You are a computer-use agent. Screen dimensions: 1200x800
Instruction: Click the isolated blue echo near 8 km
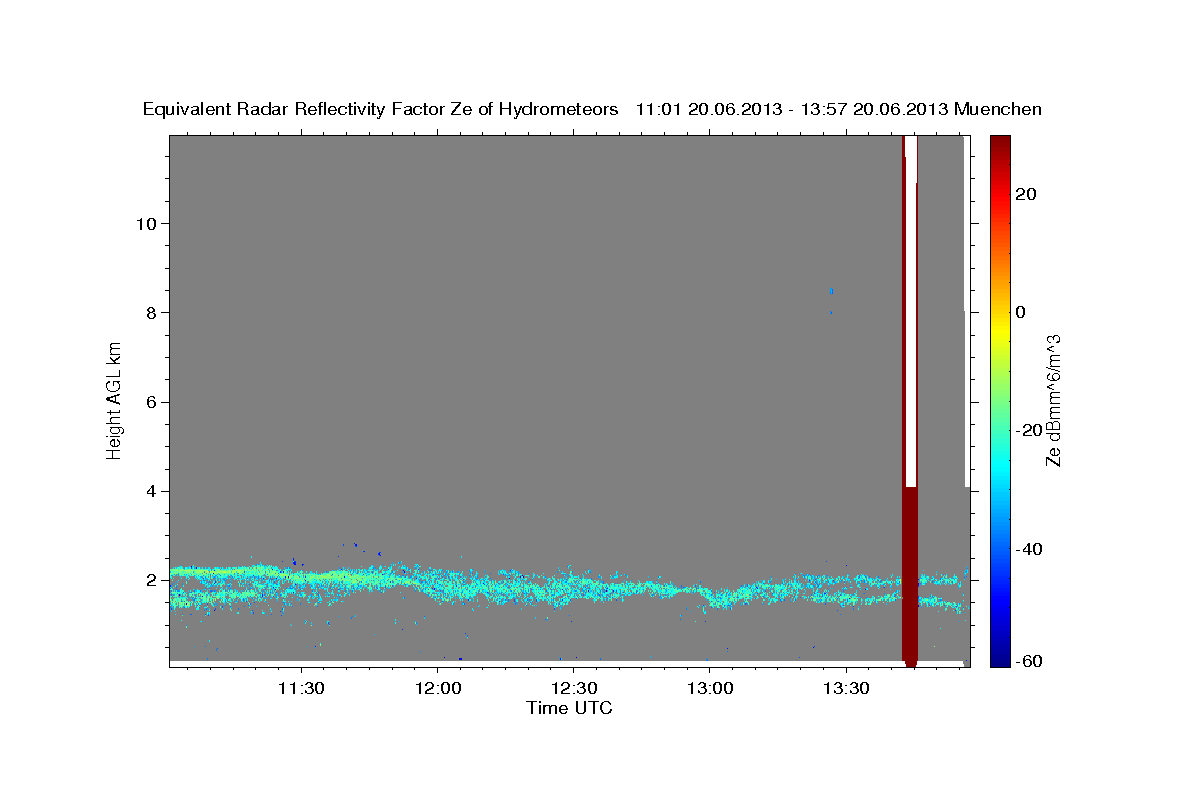click(x=831, y=291)
